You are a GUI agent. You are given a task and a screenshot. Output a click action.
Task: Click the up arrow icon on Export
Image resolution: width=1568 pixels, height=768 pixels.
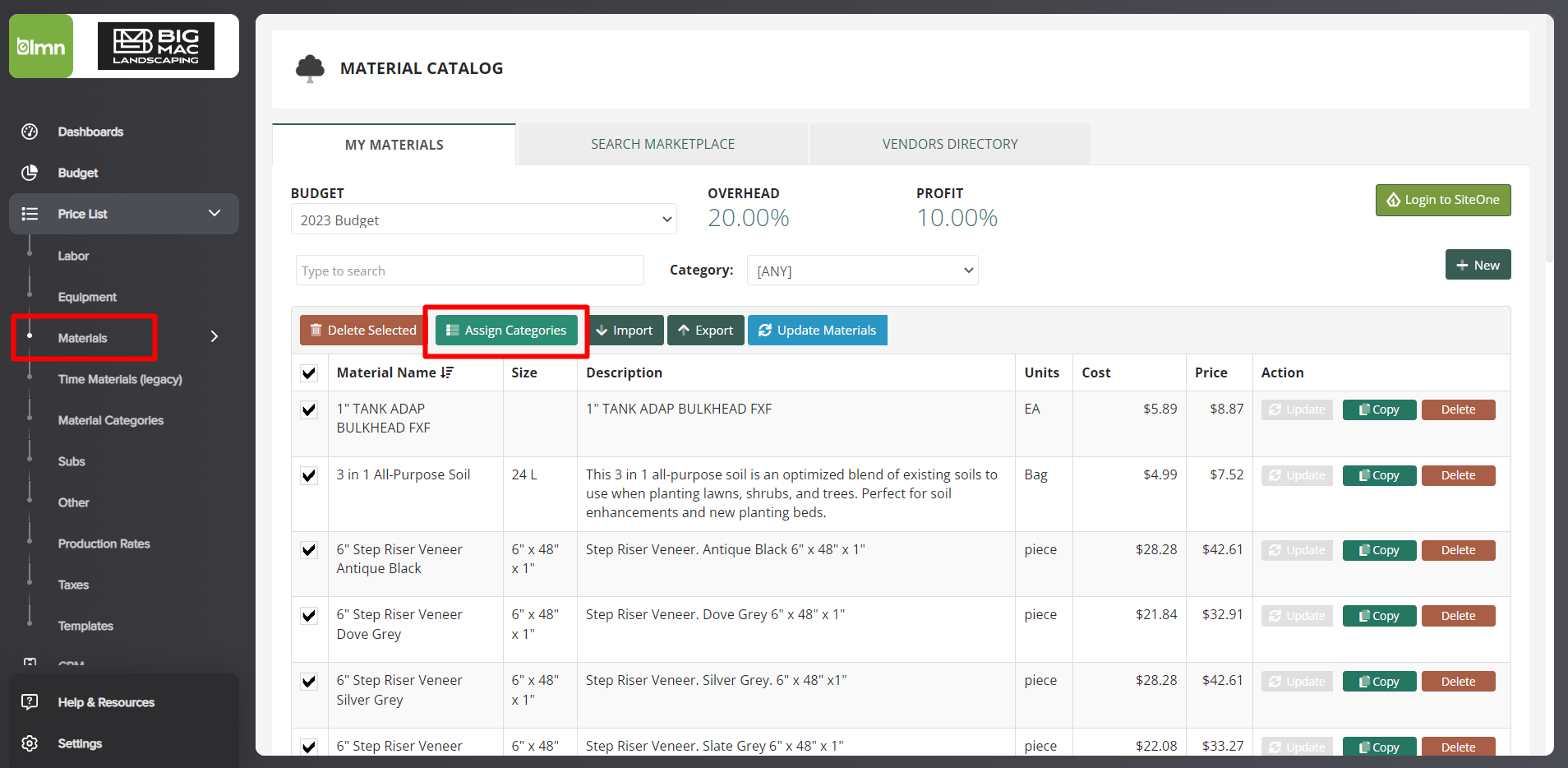[684, 330]
